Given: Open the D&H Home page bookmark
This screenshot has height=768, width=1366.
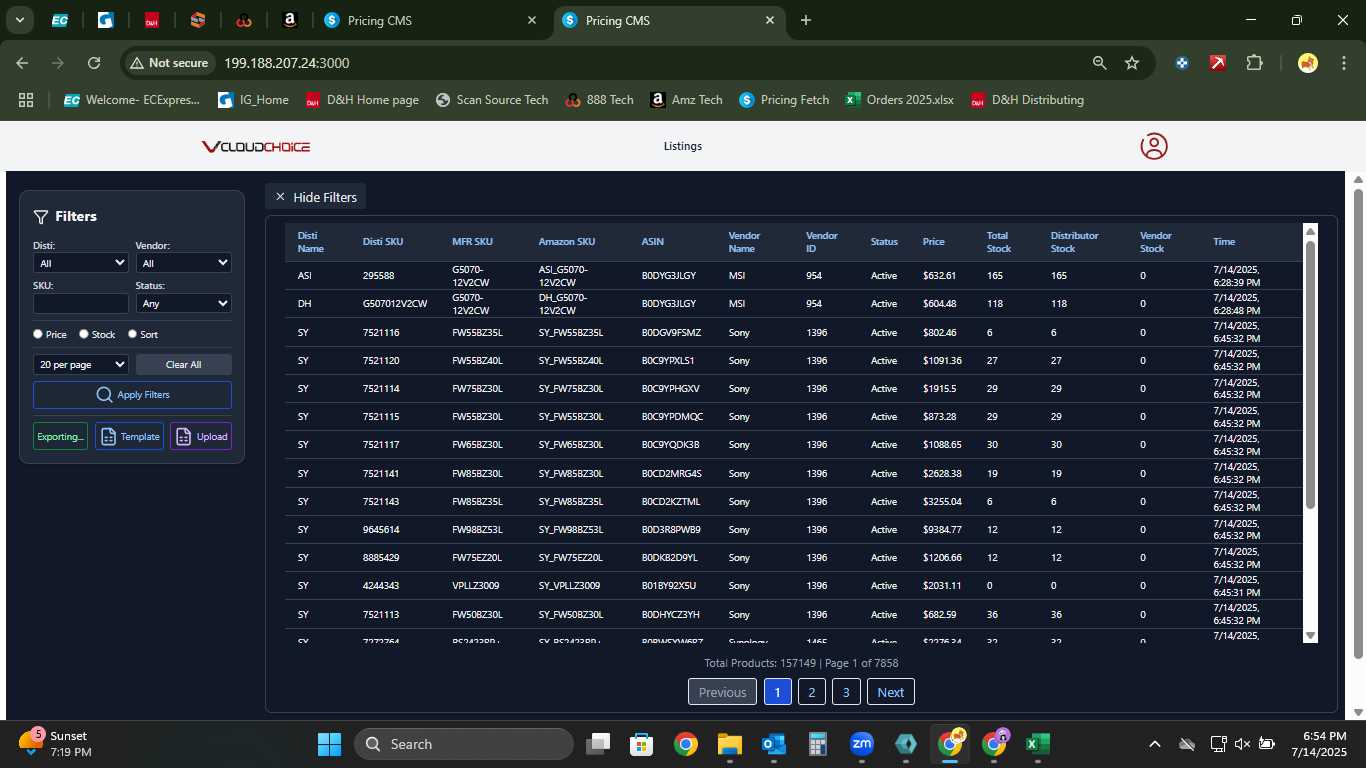Looking at the screenshot, I should pos(362,100).
